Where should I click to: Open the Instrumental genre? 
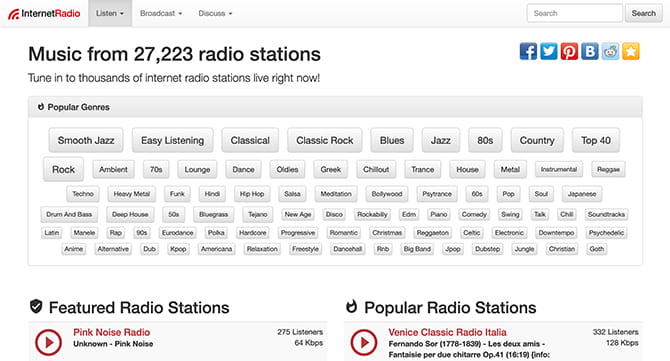[x=558, y=169]
